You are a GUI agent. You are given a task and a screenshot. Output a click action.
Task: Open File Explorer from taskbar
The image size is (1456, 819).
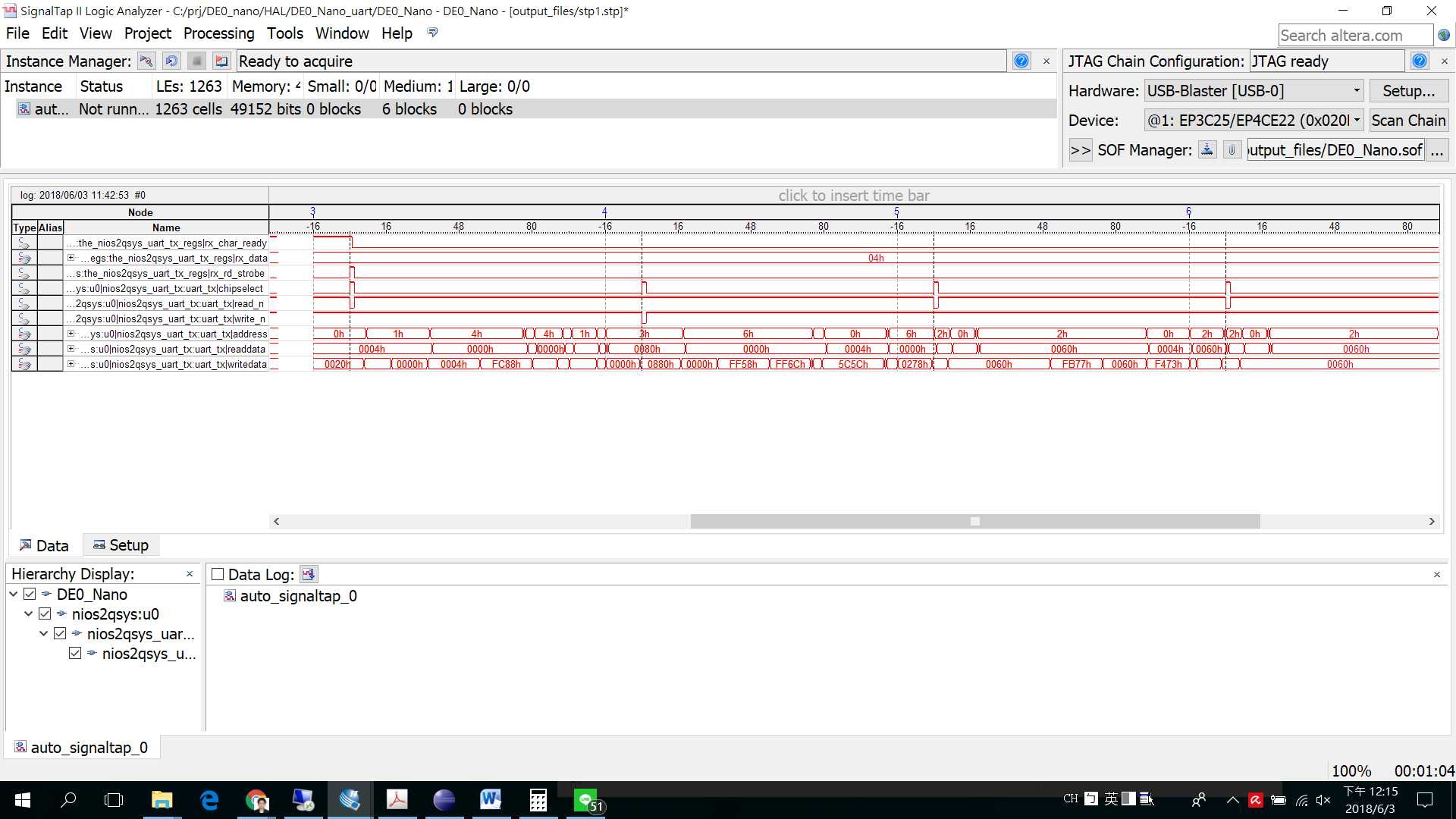pyautogui.click(x=162, y=799)
